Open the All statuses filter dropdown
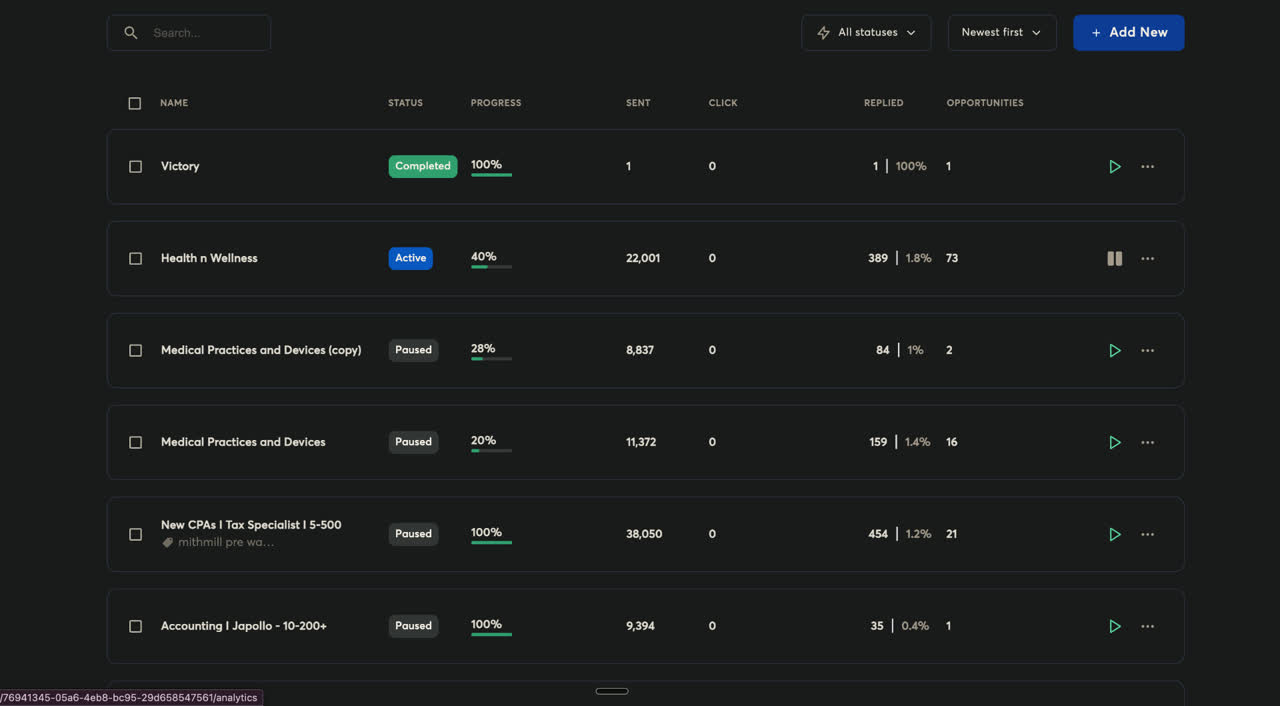The height and width of the screenshot is (706, 1280). (x=866, y=32)
